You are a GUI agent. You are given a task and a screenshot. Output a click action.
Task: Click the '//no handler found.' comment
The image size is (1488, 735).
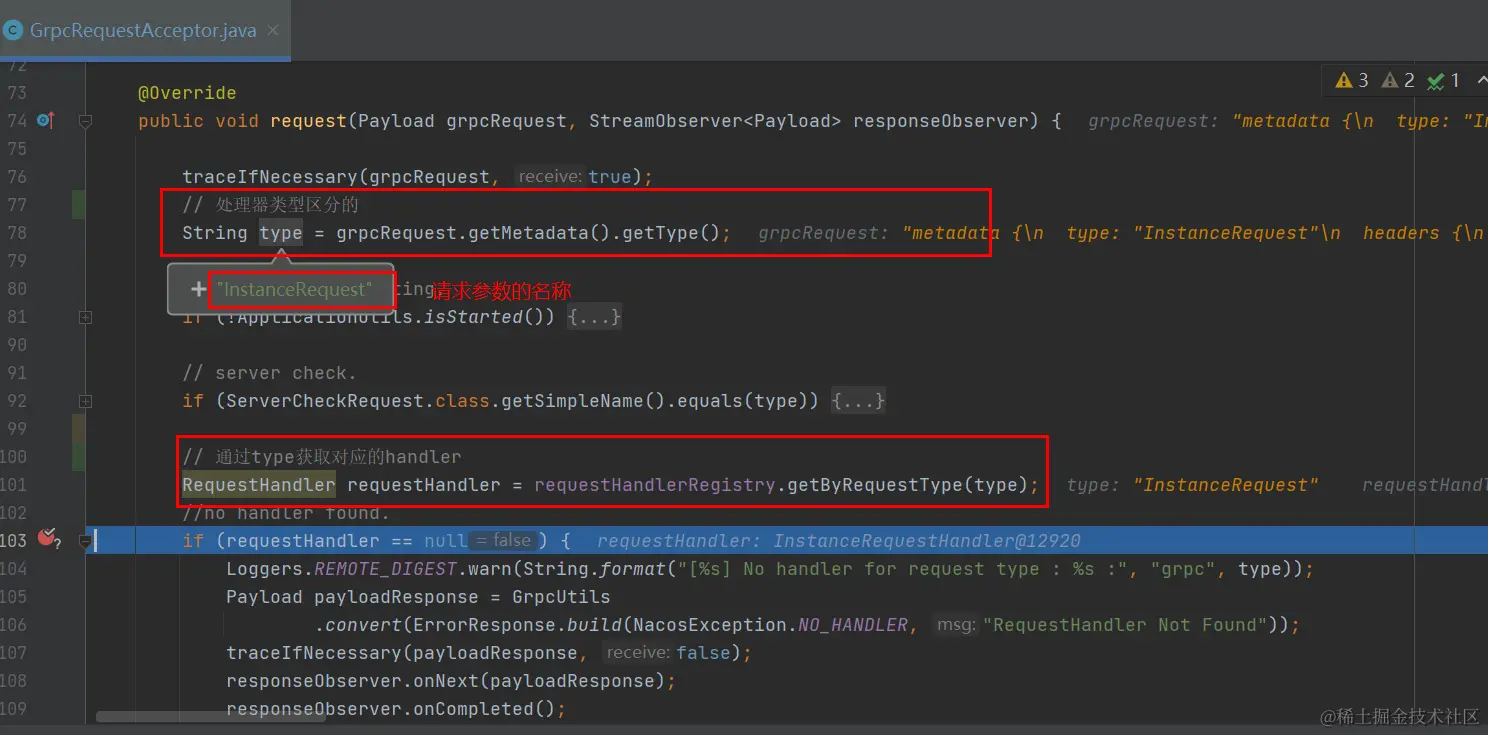[x=286, y=513]
